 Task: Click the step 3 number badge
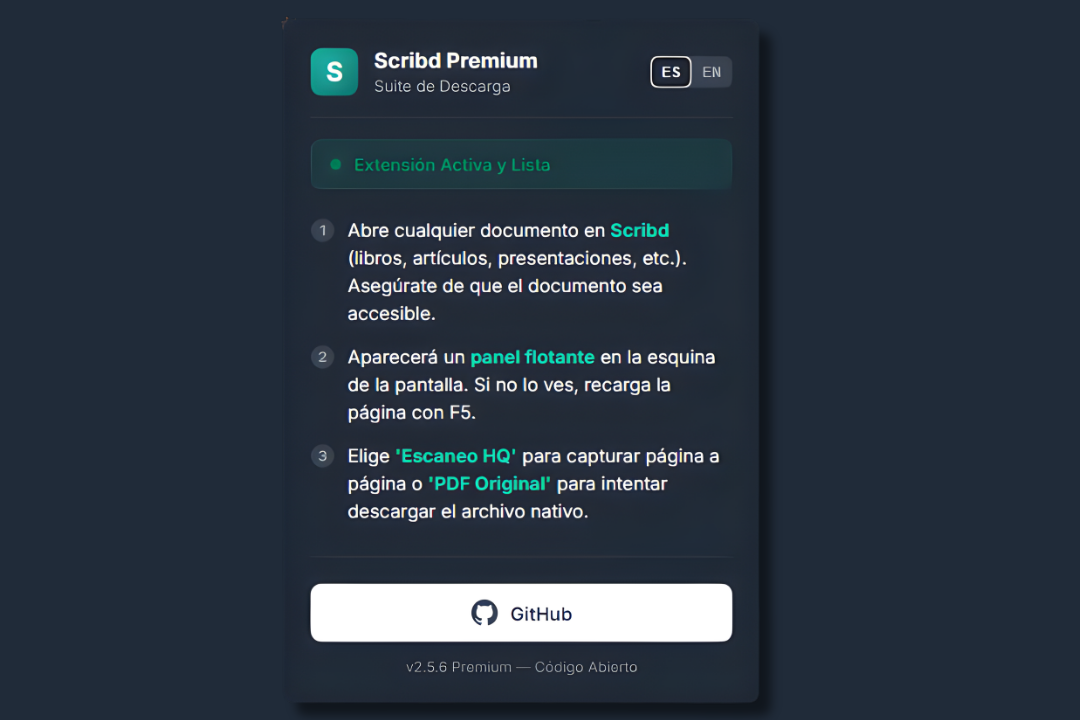[x=322, y=456]
